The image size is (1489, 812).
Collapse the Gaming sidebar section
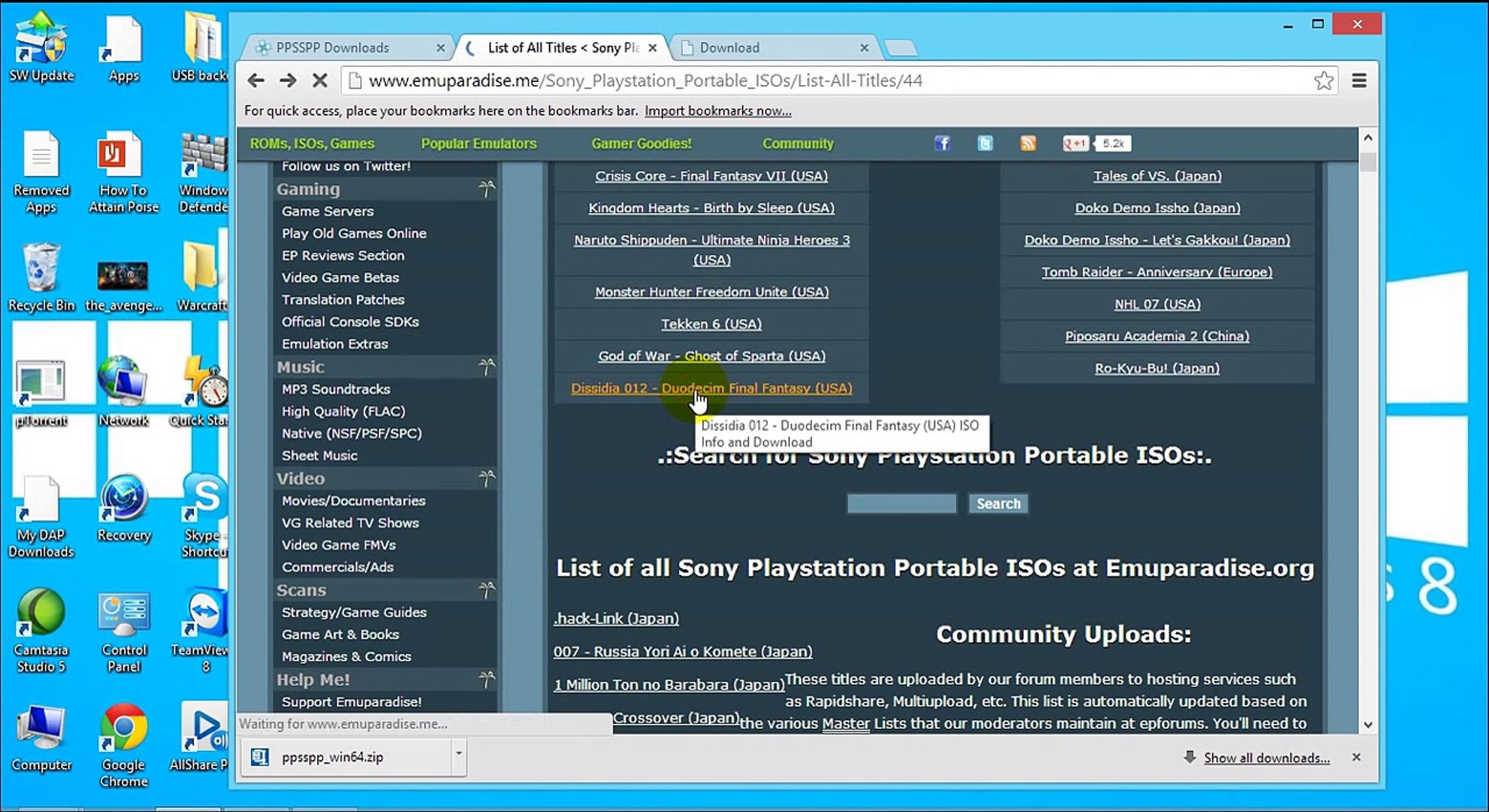coord(487,189)
